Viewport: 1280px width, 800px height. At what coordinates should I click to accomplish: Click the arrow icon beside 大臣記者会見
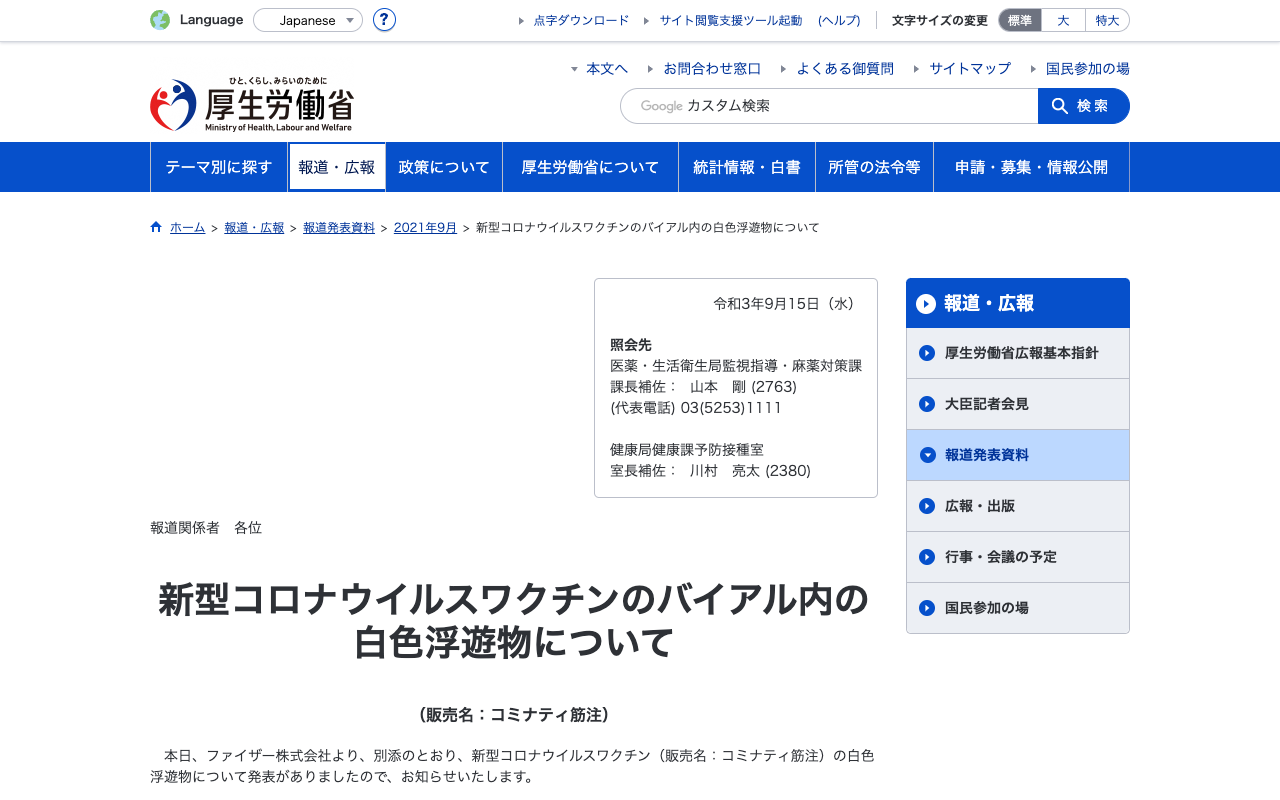pos(927,404)
